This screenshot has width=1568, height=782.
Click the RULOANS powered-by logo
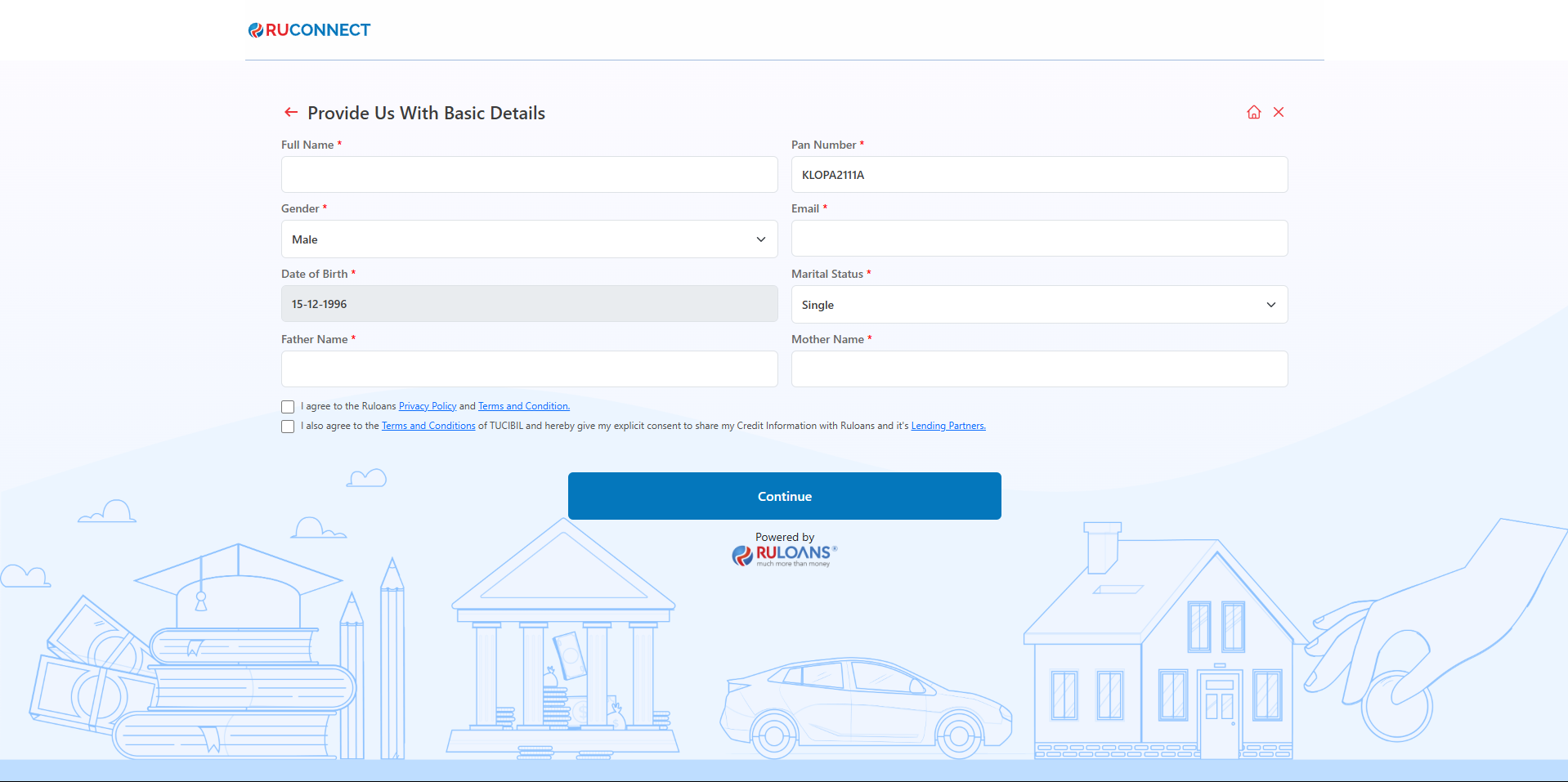coord(785,555)
